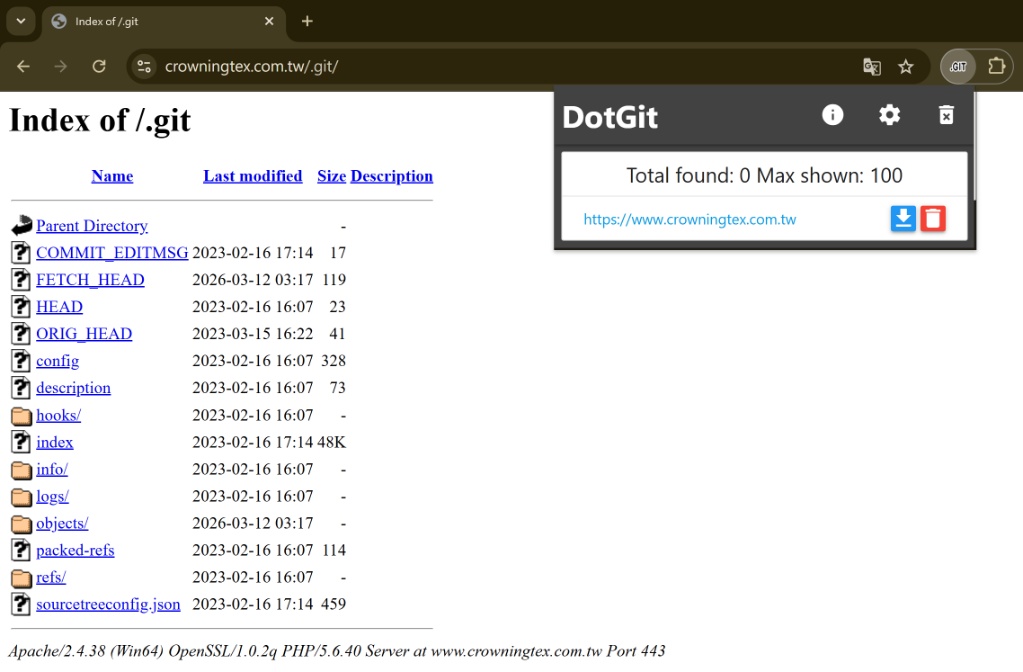Open the info/ directory link

coord(52,470)
